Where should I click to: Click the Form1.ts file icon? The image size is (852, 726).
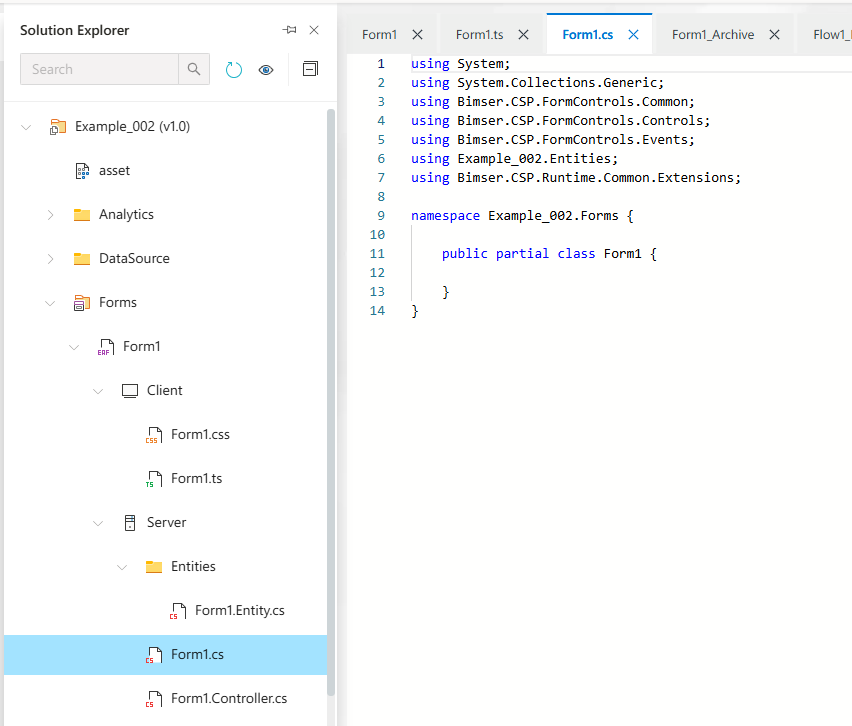pyautogui.click(x=154, y=479)
